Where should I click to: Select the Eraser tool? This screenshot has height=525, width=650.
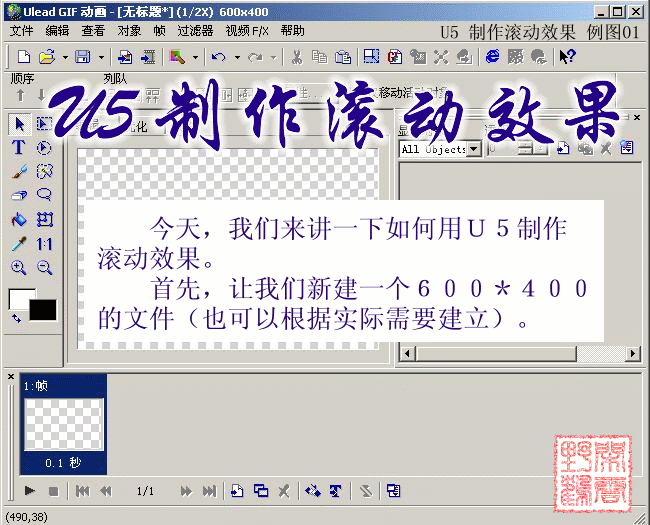tap(19, 195)
